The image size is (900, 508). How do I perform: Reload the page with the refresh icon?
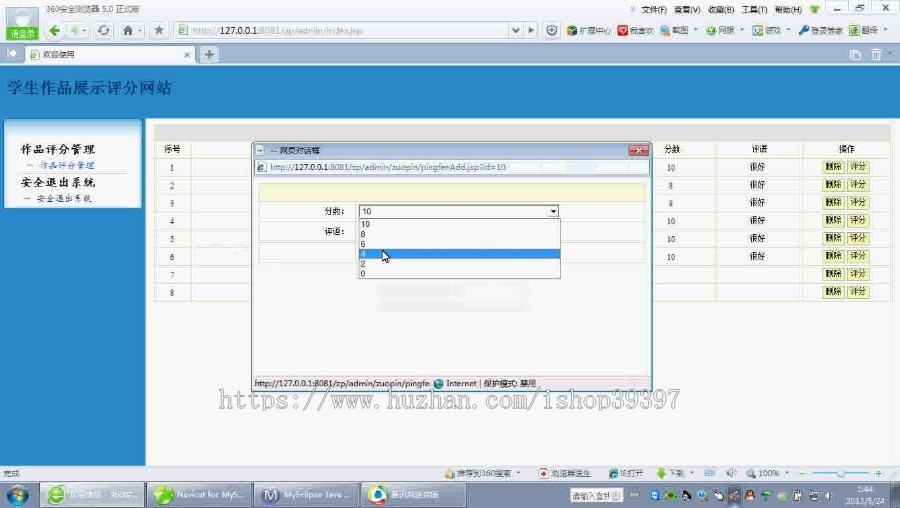coord(103,30)
